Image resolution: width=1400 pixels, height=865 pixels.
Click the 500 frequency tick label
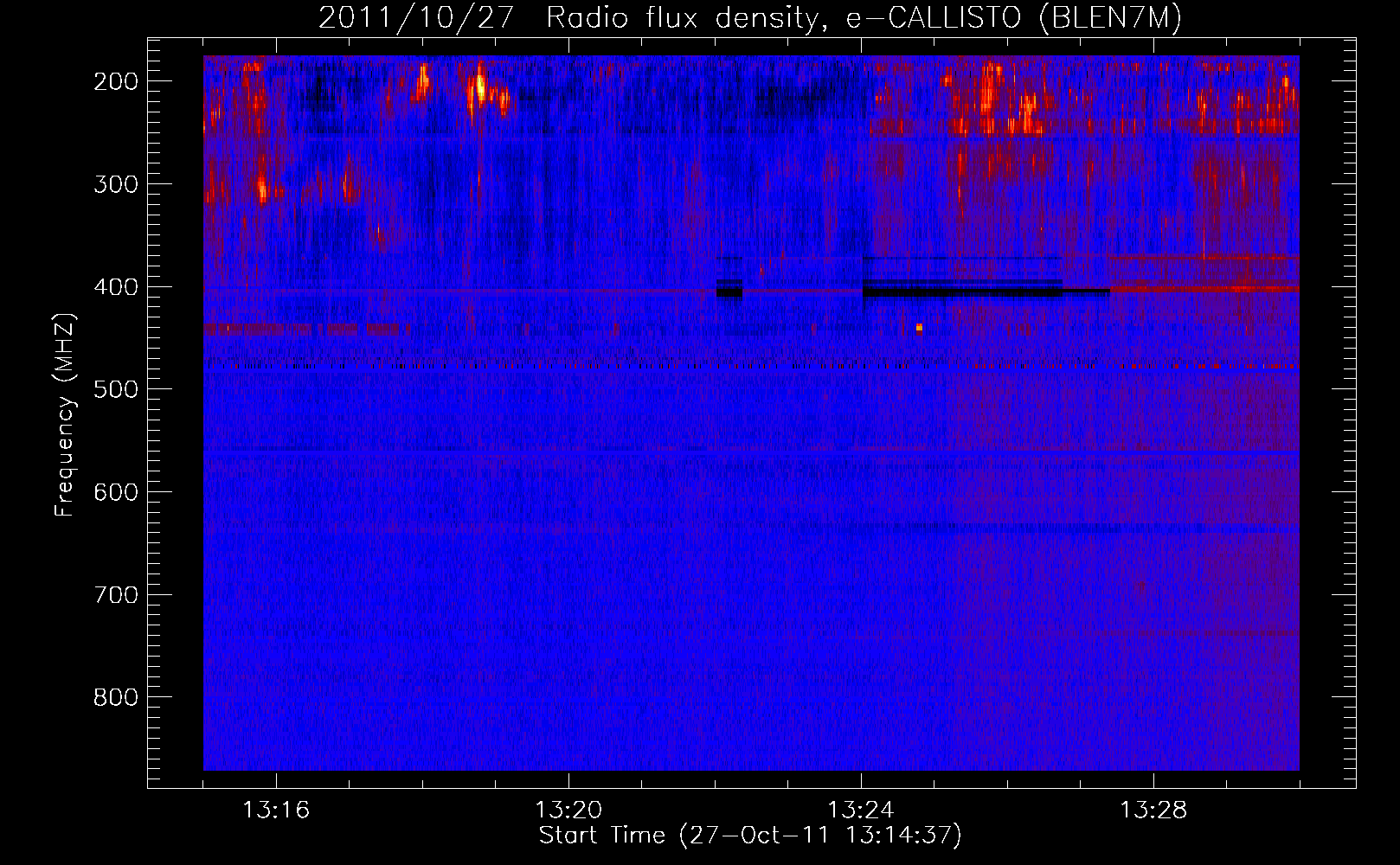pos(116,389)
